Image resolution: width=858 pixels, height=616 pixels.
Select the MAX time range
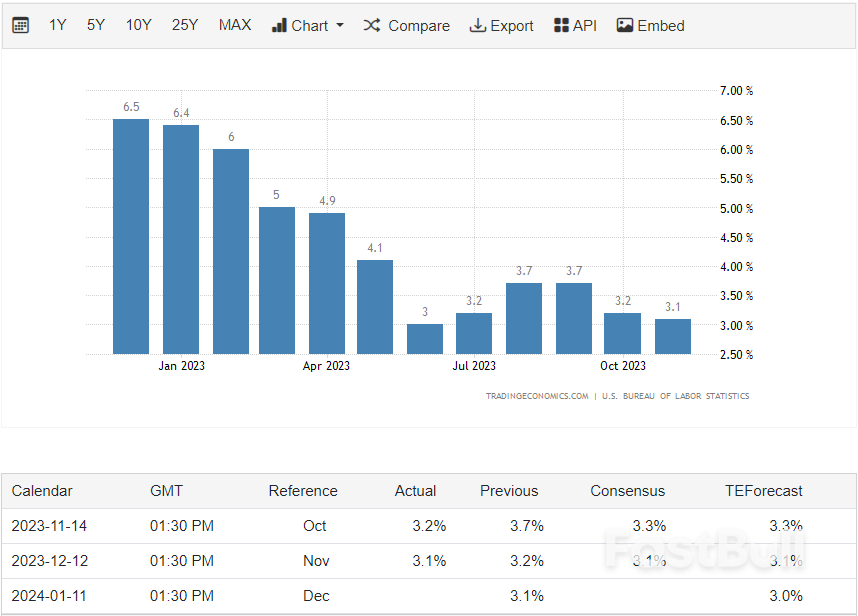(235, 25)
